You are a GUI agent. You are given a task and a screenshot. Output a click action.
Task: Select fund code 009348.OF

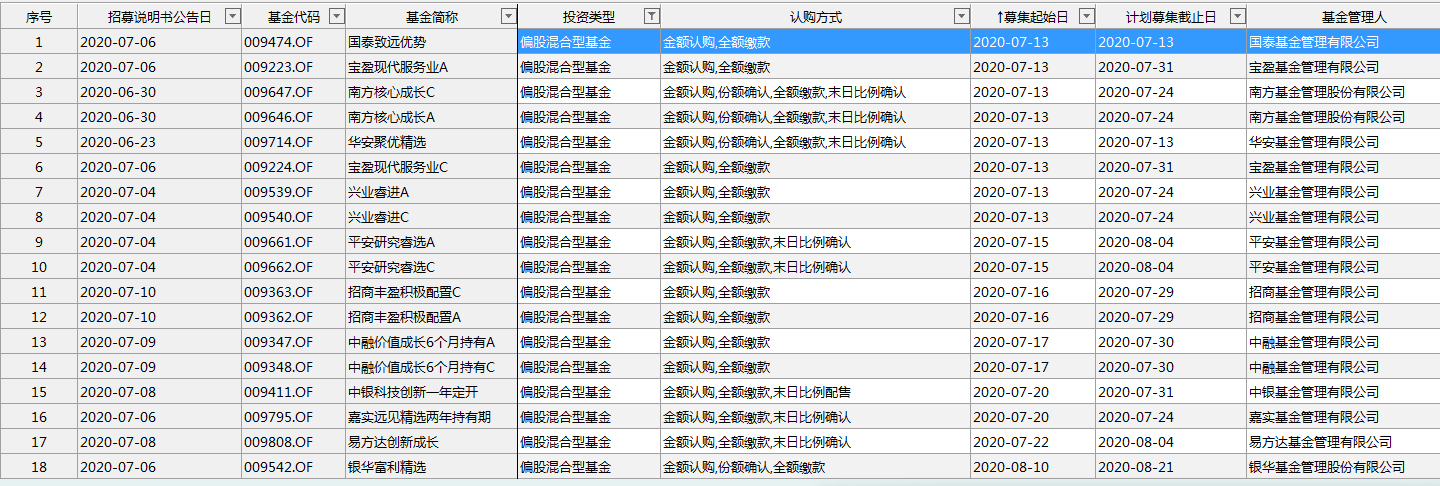click(x=279, y=367)
